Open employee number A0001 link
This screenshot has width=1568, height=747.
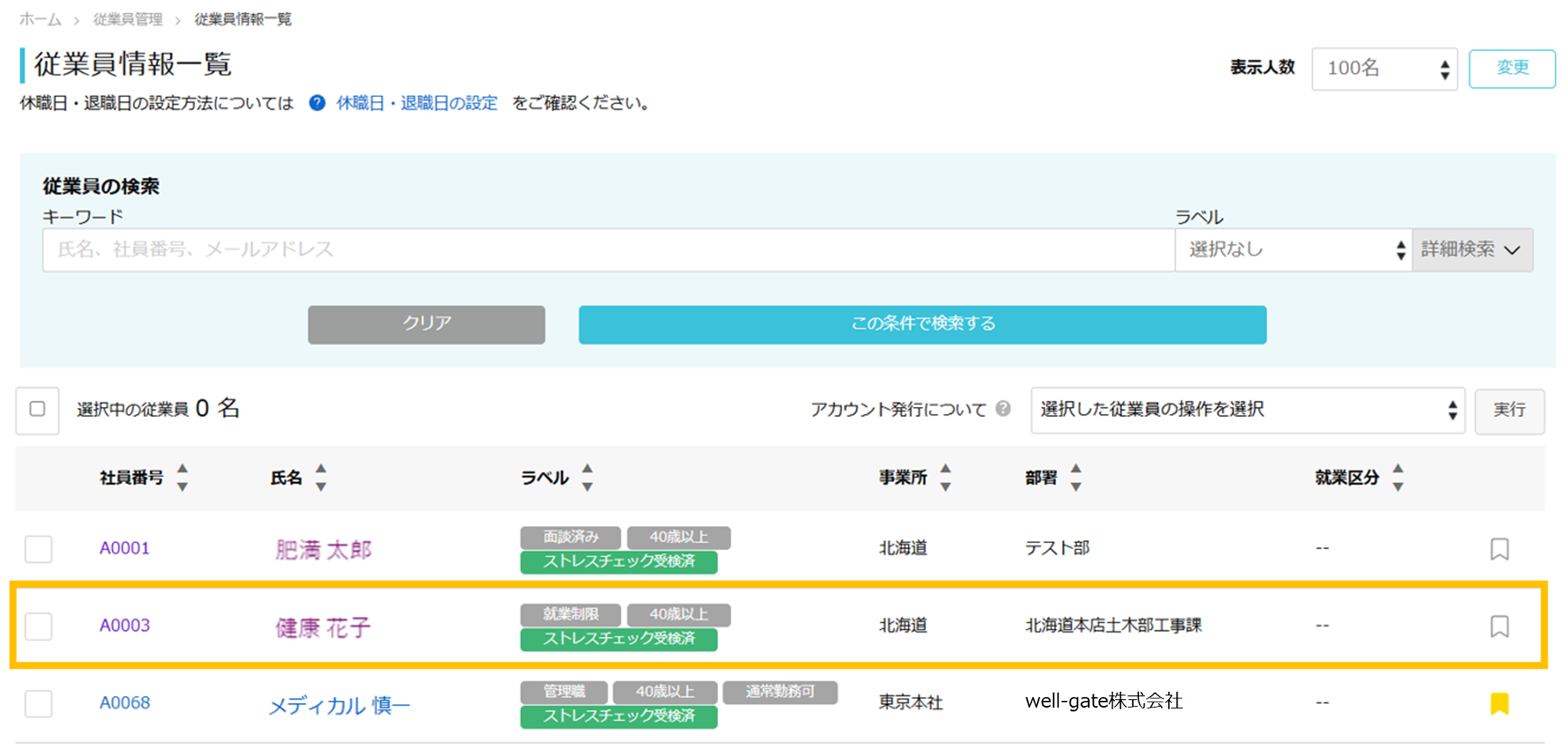pyautogui.click(x=125, y=548)
